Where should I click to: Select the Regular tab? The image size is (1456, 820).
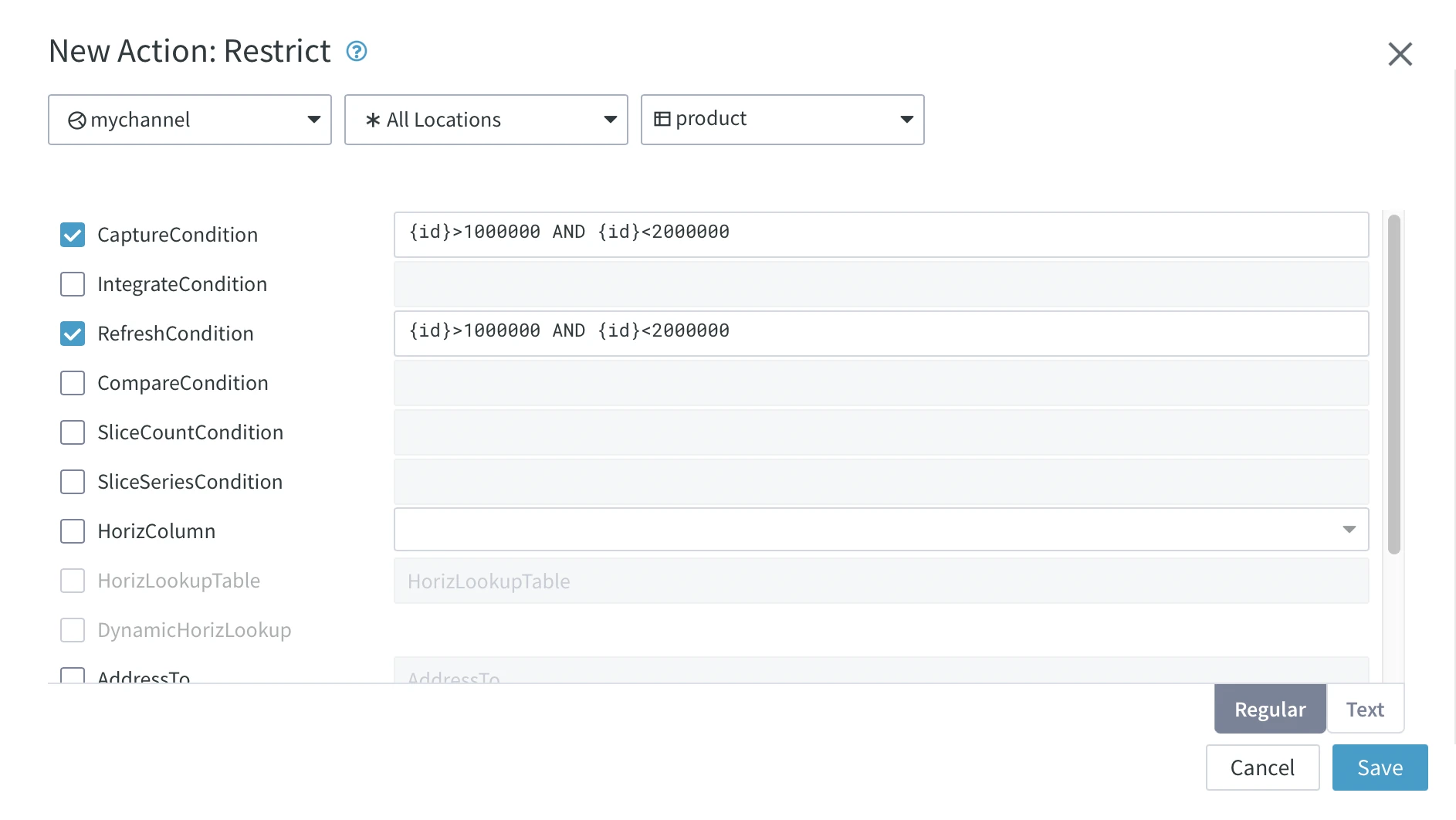[x=1269, y=709]
